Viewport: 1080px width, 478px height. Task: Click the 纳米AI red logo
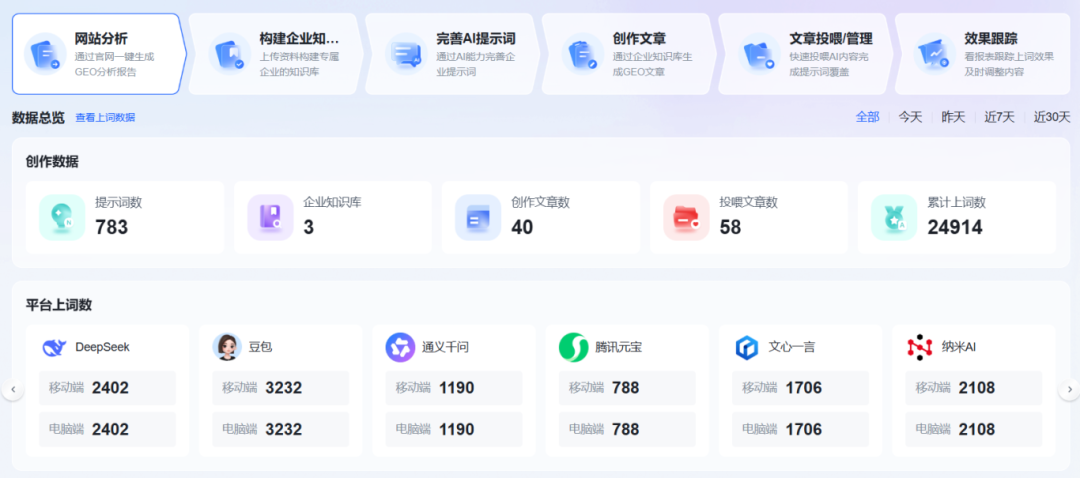(x=919, y=347)
